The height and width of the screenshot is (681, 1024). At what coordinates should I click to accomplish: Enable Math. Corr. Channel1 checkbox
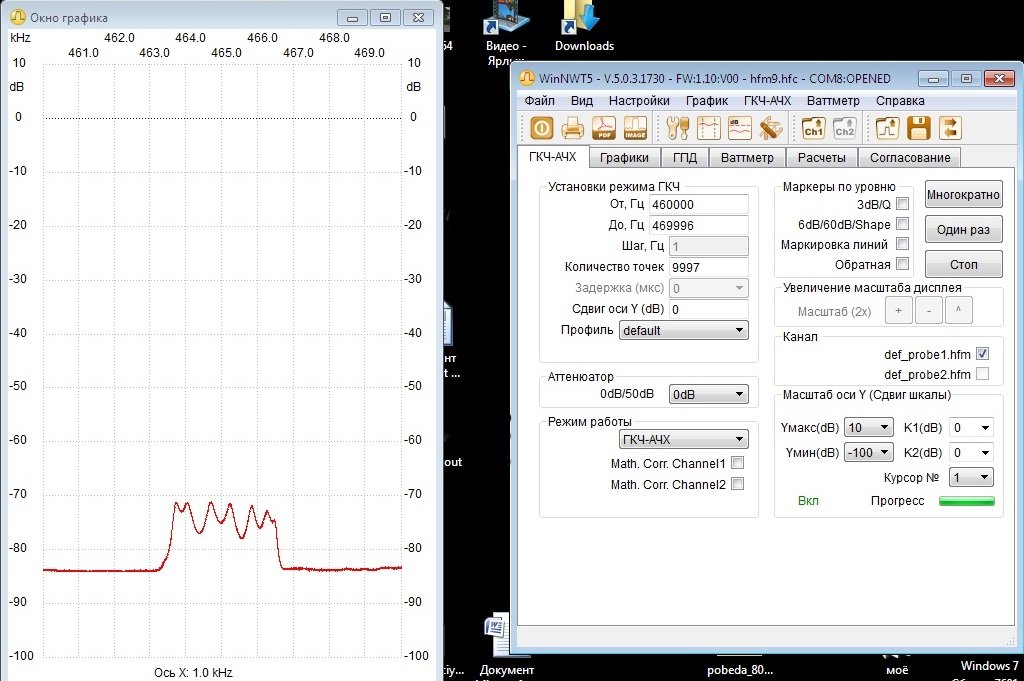click(738, 463)
